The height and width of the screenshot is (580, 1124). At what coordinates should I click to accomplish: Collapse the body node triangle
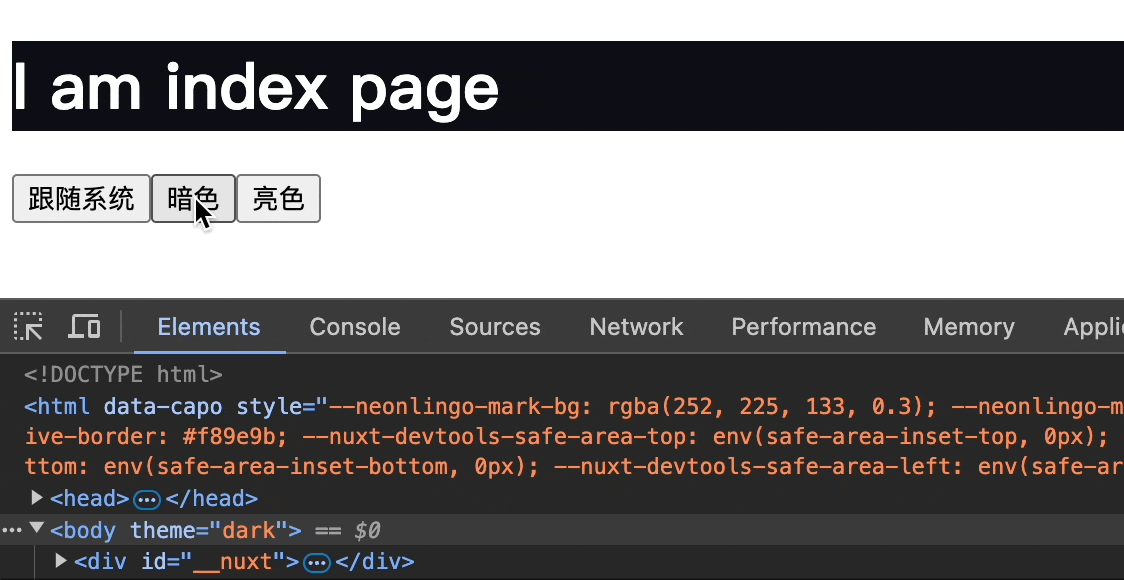[37, 530]
